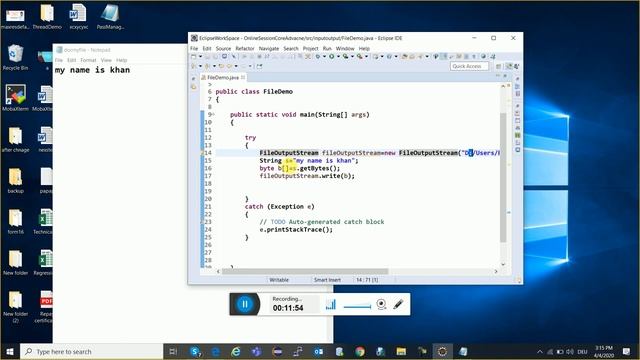This screenshot has width=640, height=360.
Task: Select the ThreadDemo folder on desktop
Action: (x=47, y=17)
